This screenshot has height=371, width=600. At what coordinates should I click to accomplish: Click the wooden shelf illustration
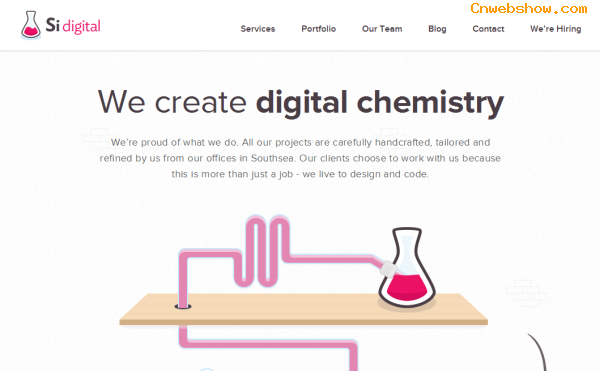click(303, 309)
